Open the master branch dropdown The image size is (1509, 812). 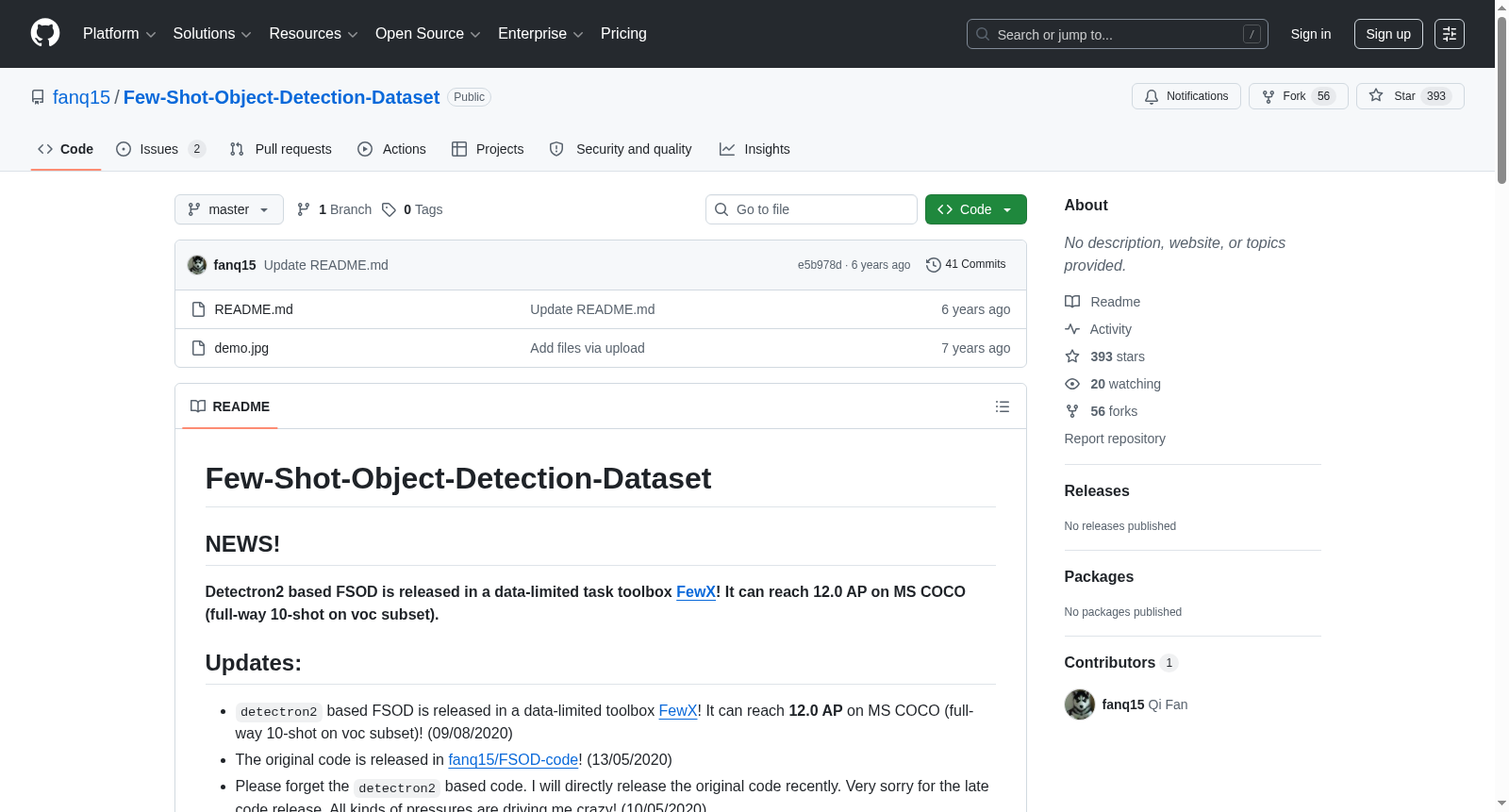click(229, 209)
